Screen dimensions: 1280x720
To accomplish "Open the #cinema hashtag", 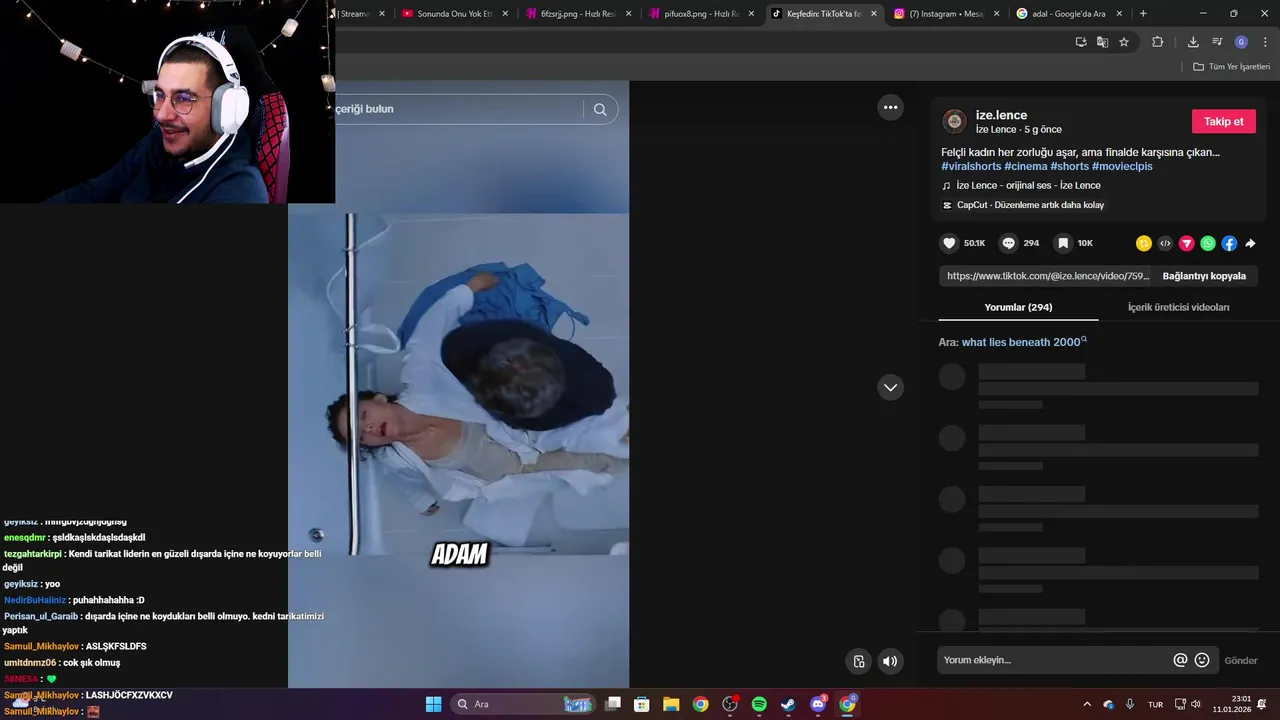I will [x=1026, y=166].
